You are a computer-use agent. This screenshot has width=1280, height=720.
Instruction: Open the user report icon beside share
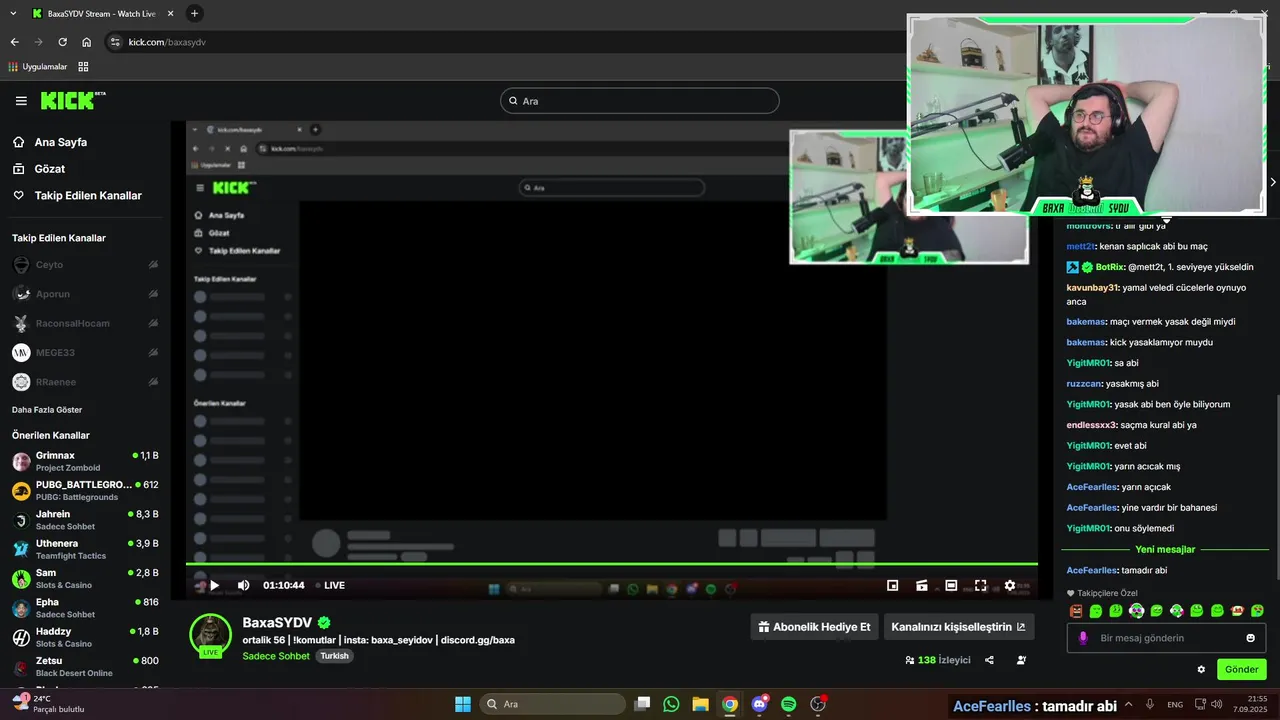1021,660
